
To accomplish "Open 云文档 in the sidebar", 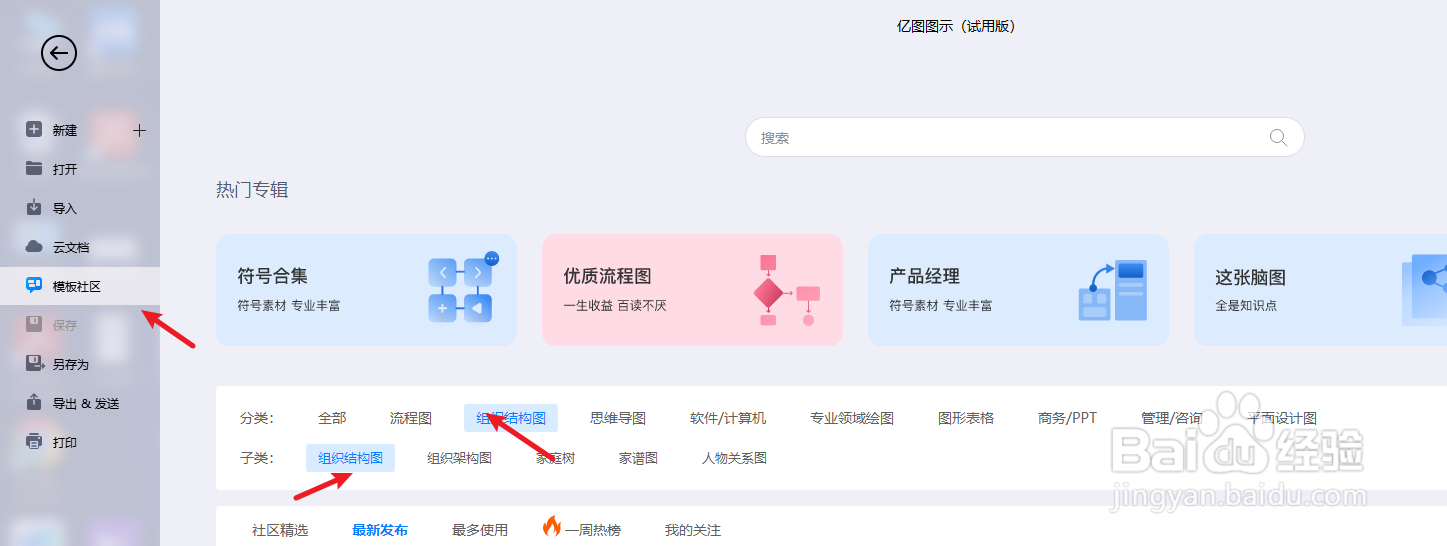I will (80, 247).
